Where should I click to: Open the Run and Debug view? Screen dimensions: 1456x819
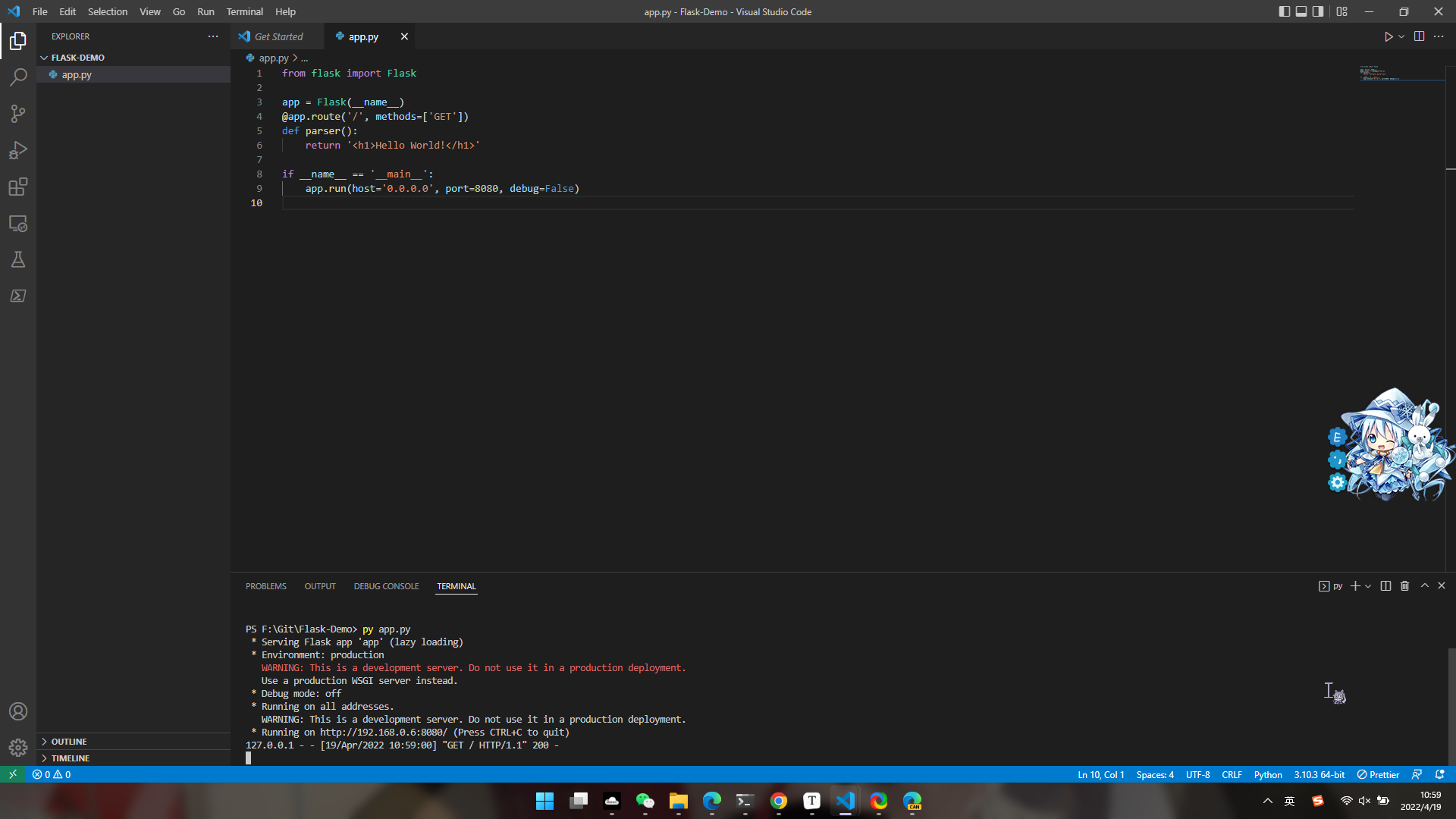point(18,150)
